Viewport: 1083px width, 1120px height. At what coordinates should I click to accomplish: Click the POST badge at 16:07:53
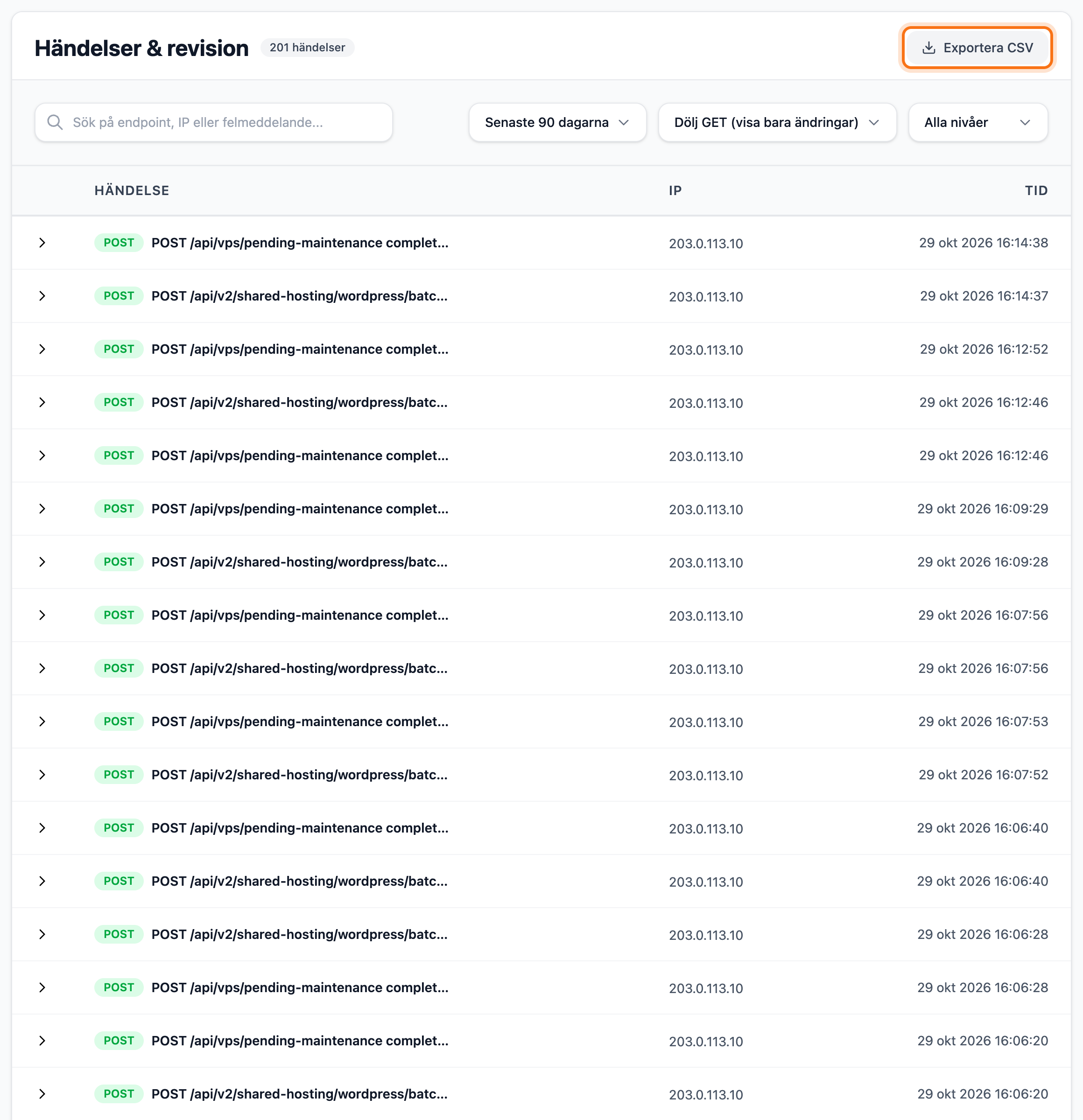tap(119, 722)
